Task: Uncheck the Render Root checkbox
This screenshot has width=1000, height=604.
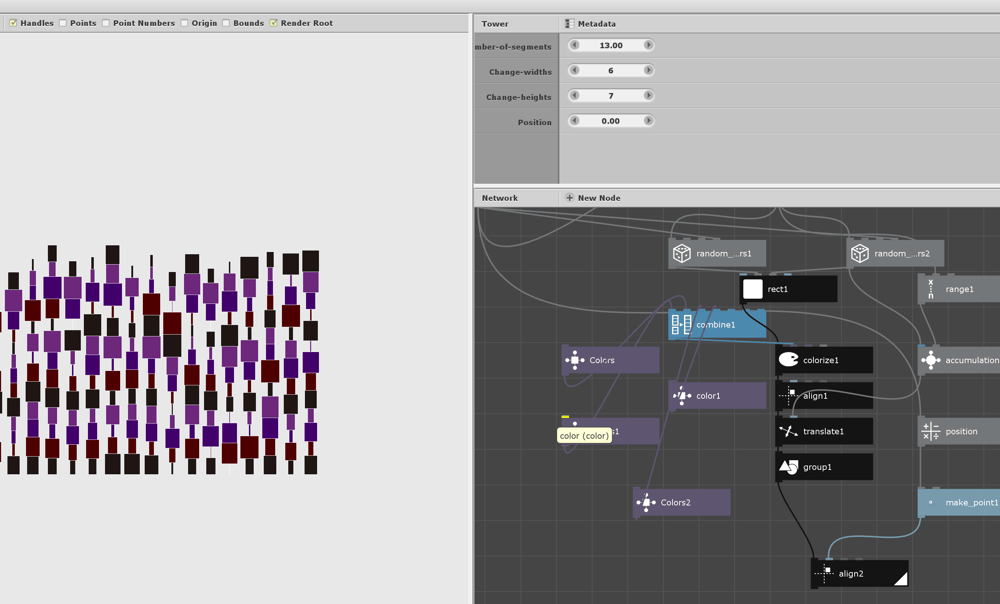Action: (x=274, y=23)
